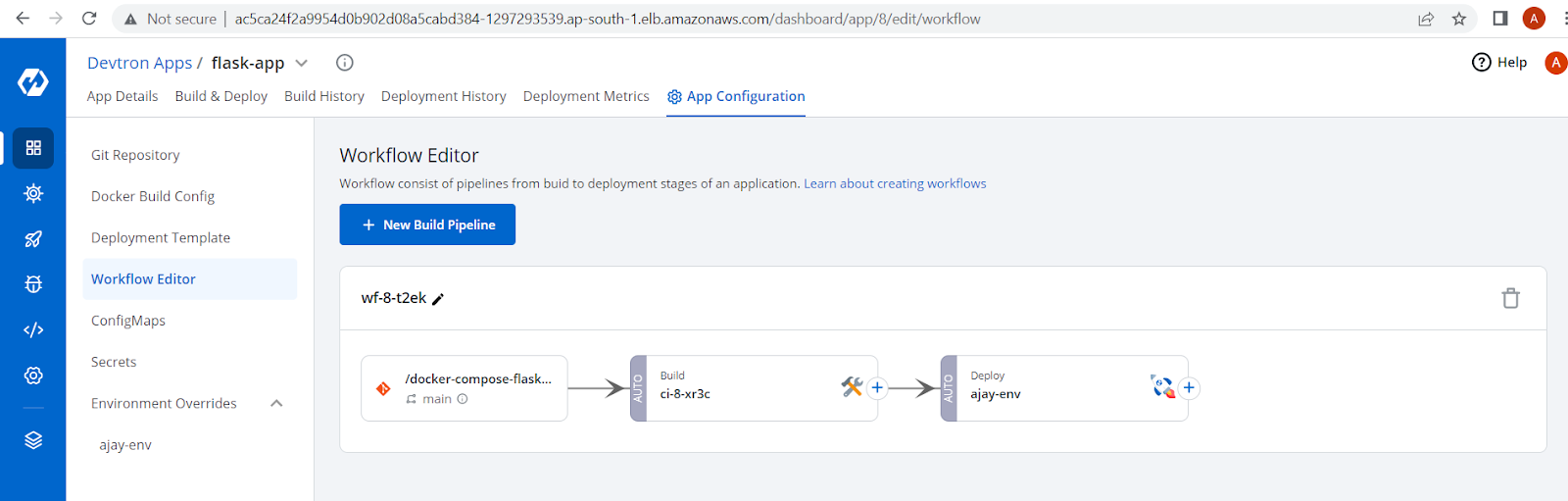Open the rocket deployment groups icon

(x=33, y=238)
